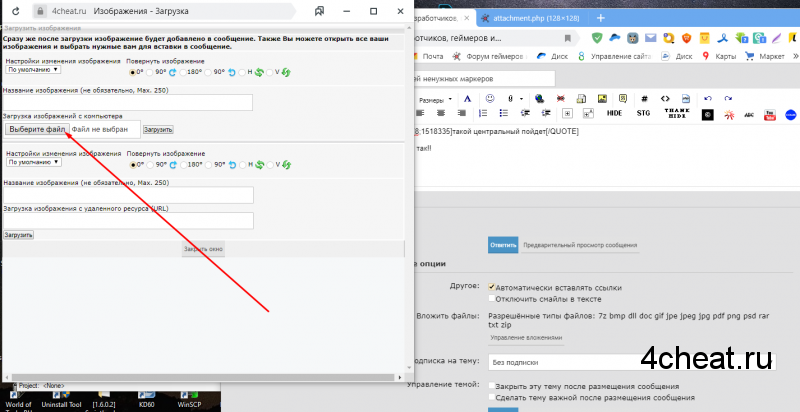Select 0° rotation in computer upload section
The image size is (800, 412).
133,73
